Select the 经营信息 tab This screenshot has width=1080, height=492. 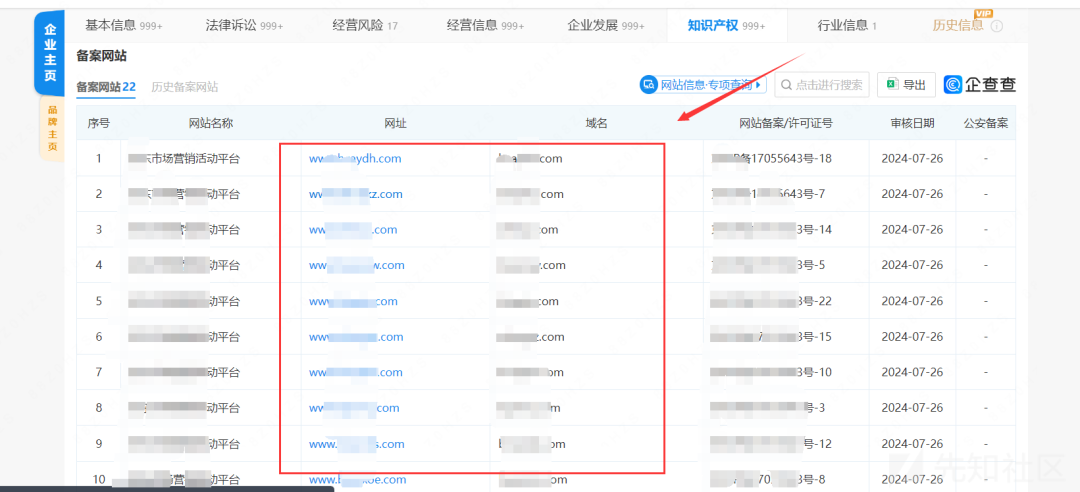486,25
